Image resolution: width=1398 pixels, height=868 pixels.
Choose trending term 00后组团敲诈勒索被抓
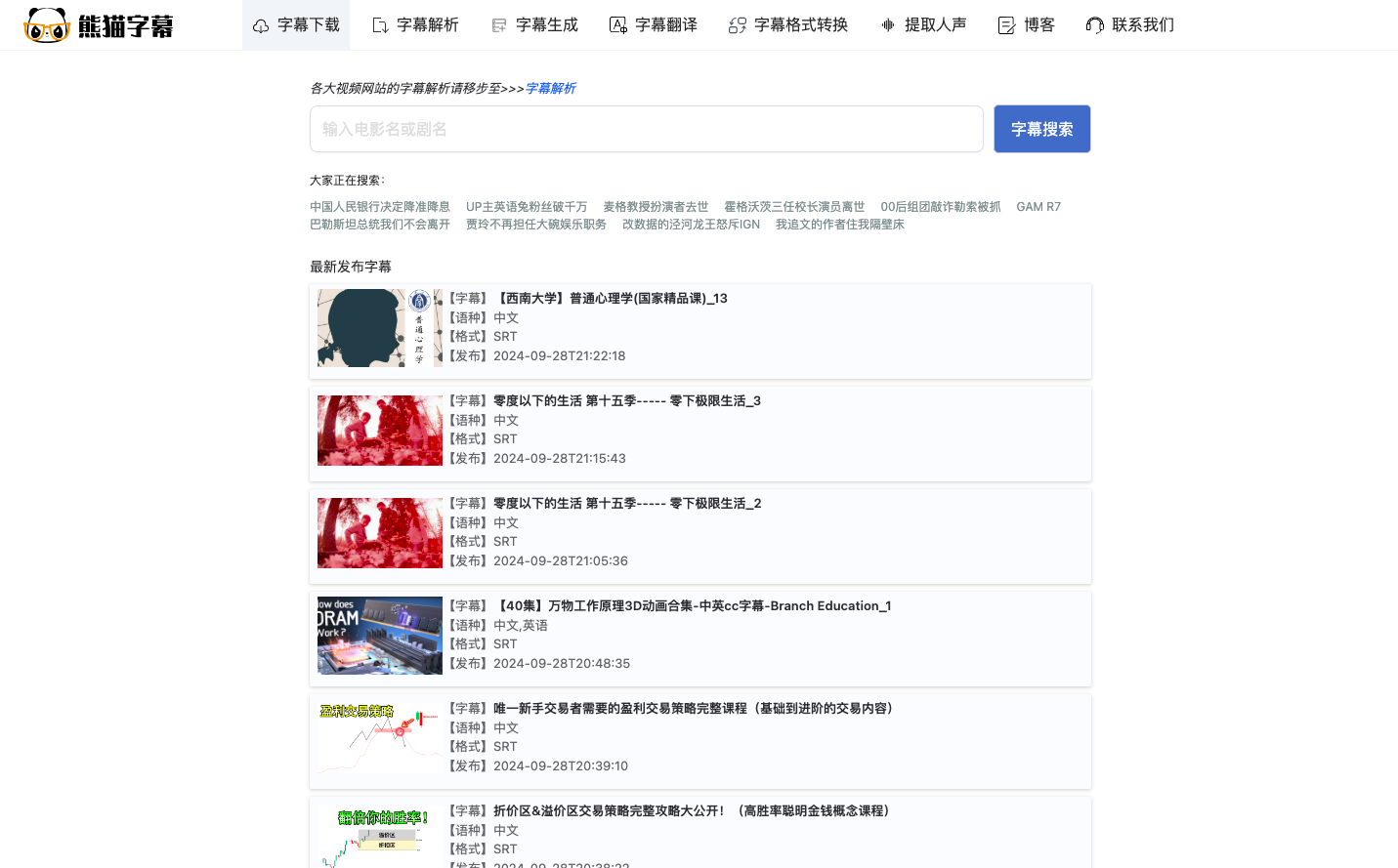click(x=941, y=207)
